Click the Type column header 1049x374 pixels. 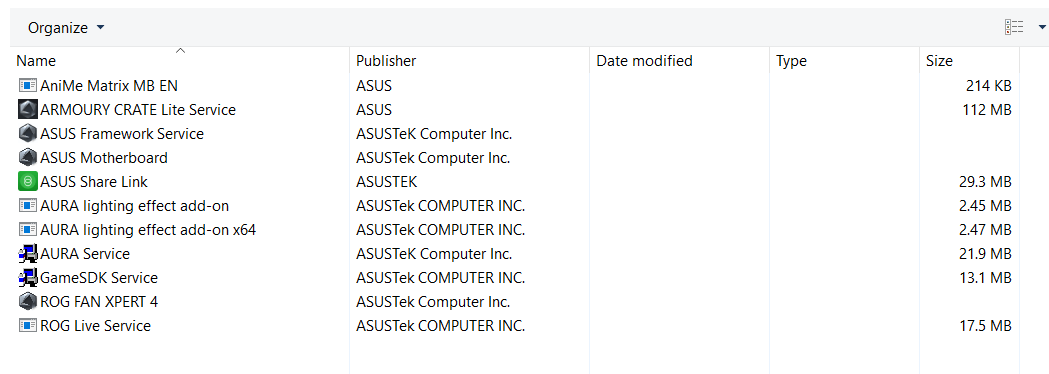(845, 61)
